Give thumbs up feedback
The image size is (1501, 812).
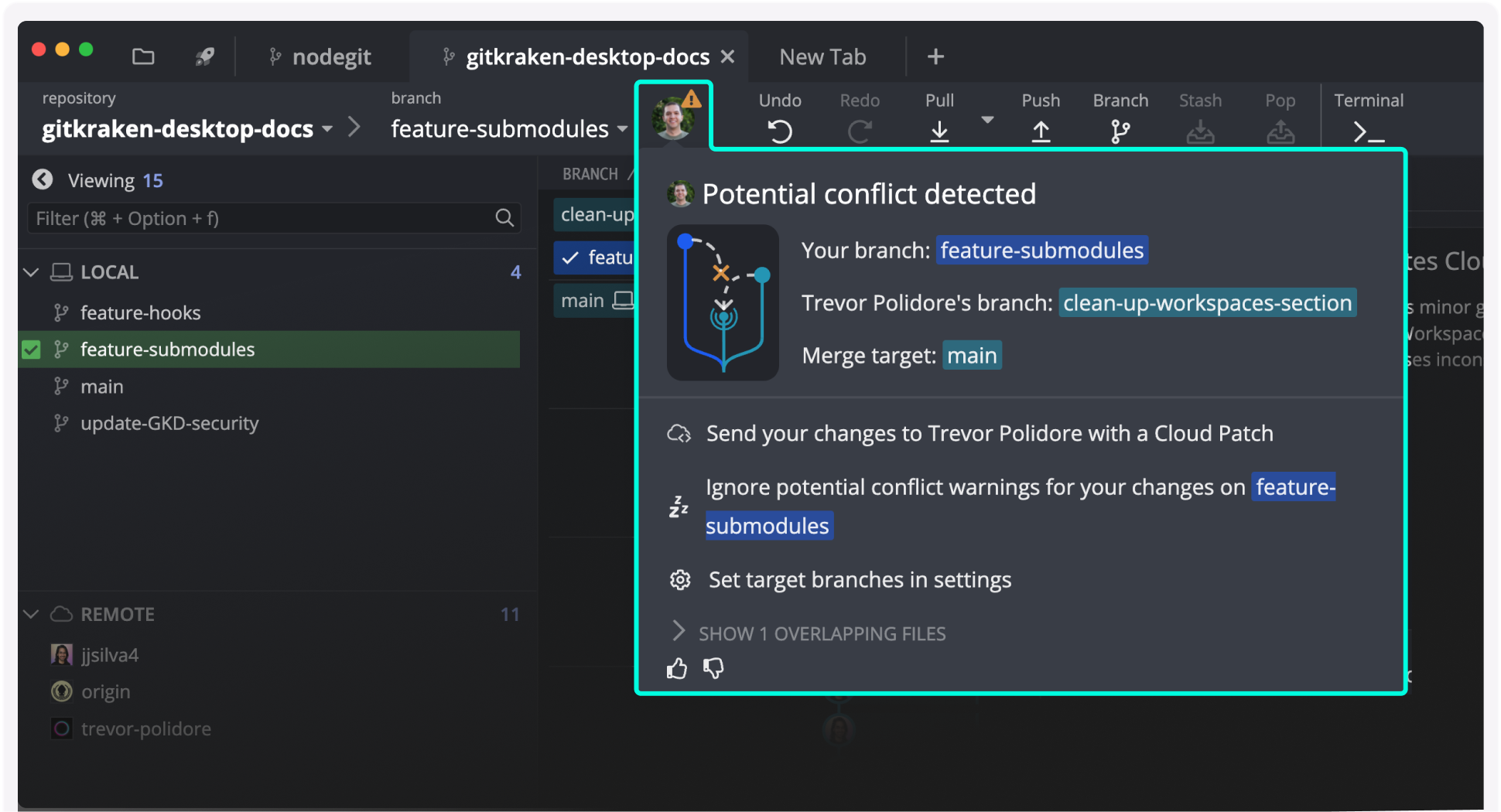(x=677, y=668)
